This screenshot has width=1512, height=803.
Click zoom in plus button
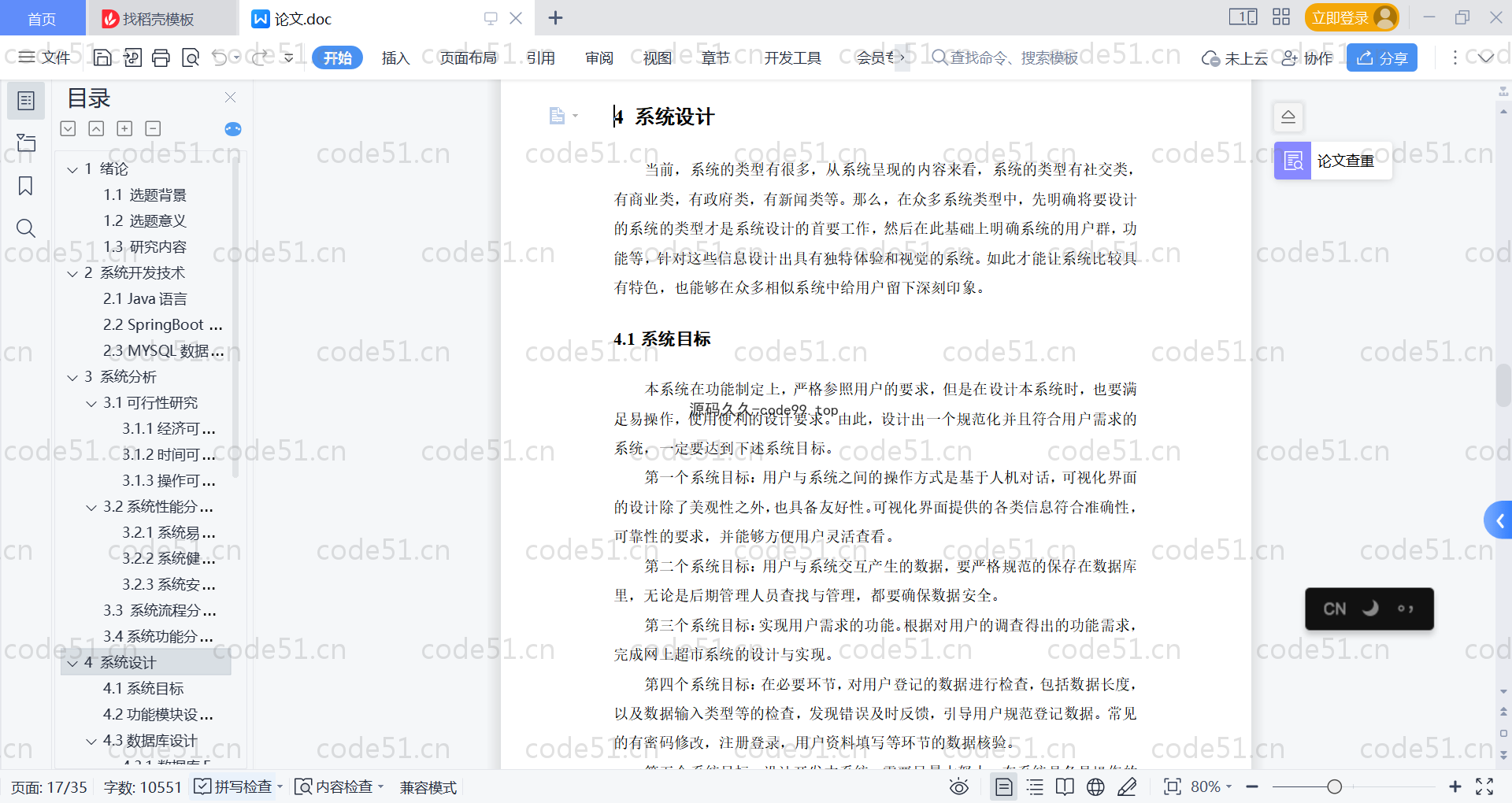coord(1455,786)
